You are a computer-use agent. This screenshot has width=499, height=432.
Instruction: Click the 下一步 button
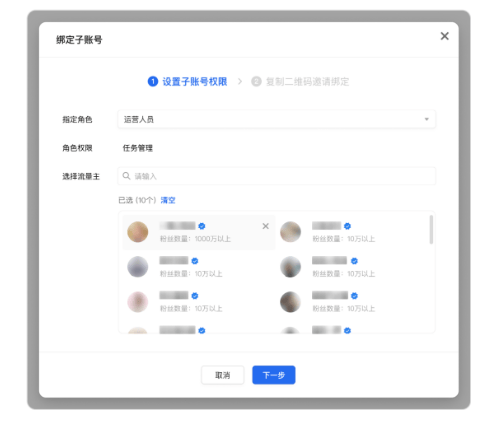[x=274, y=375]
